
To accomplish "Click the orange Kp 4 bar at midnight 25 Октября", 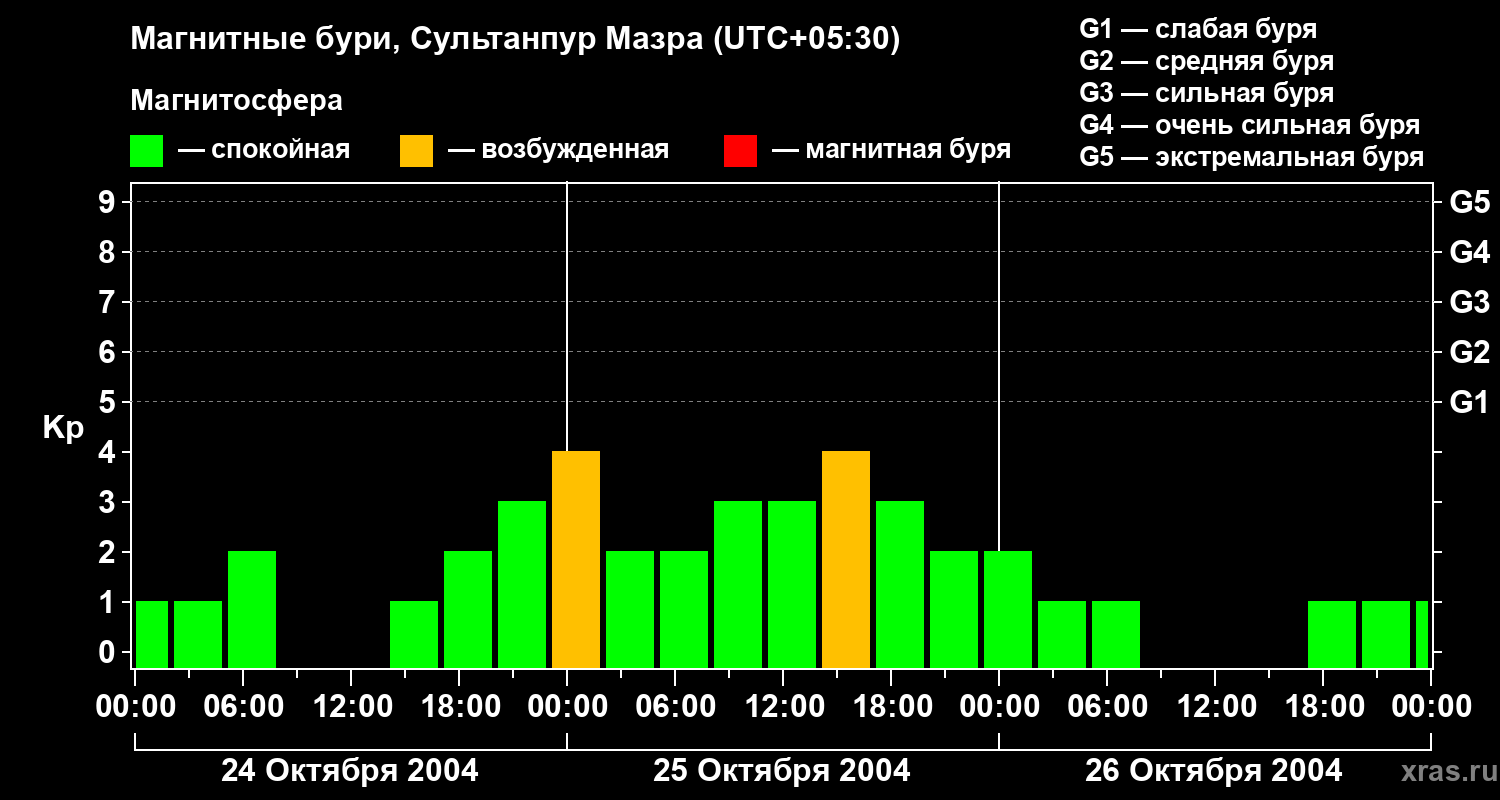I will [x=576, y=560].
